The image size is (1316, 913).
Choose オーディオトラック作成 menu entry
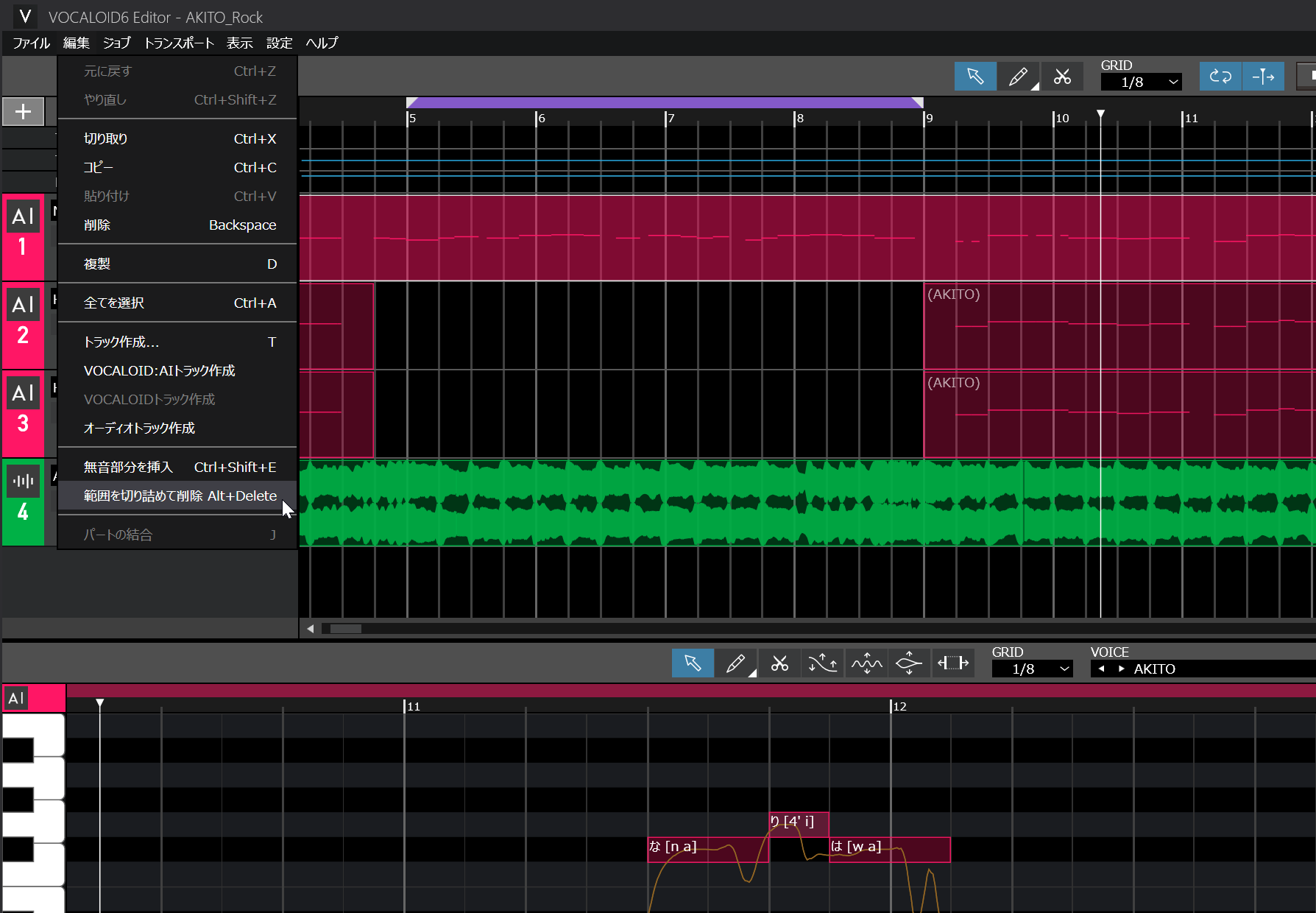tap(177, 428)
